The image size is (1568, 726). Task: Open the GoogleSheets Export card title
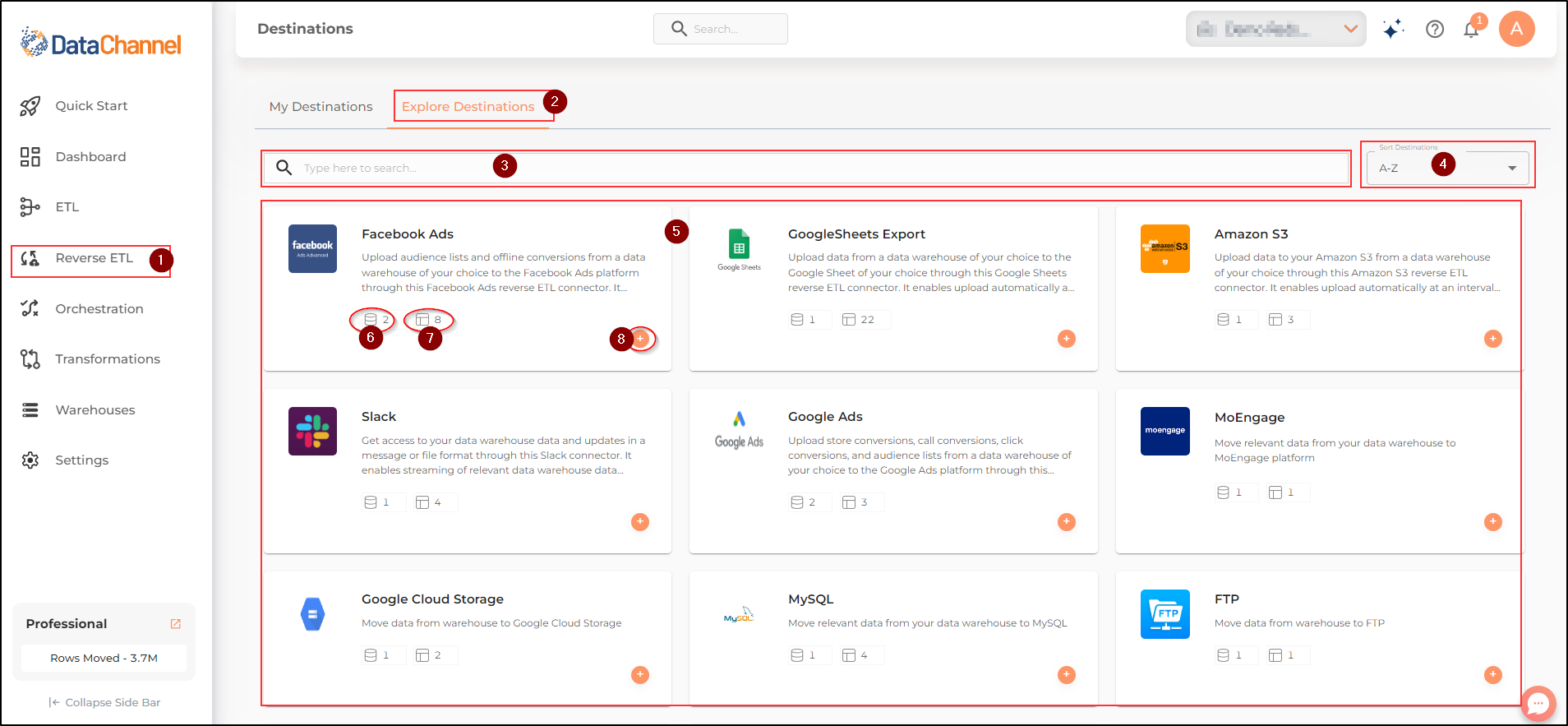pos(856,234)
